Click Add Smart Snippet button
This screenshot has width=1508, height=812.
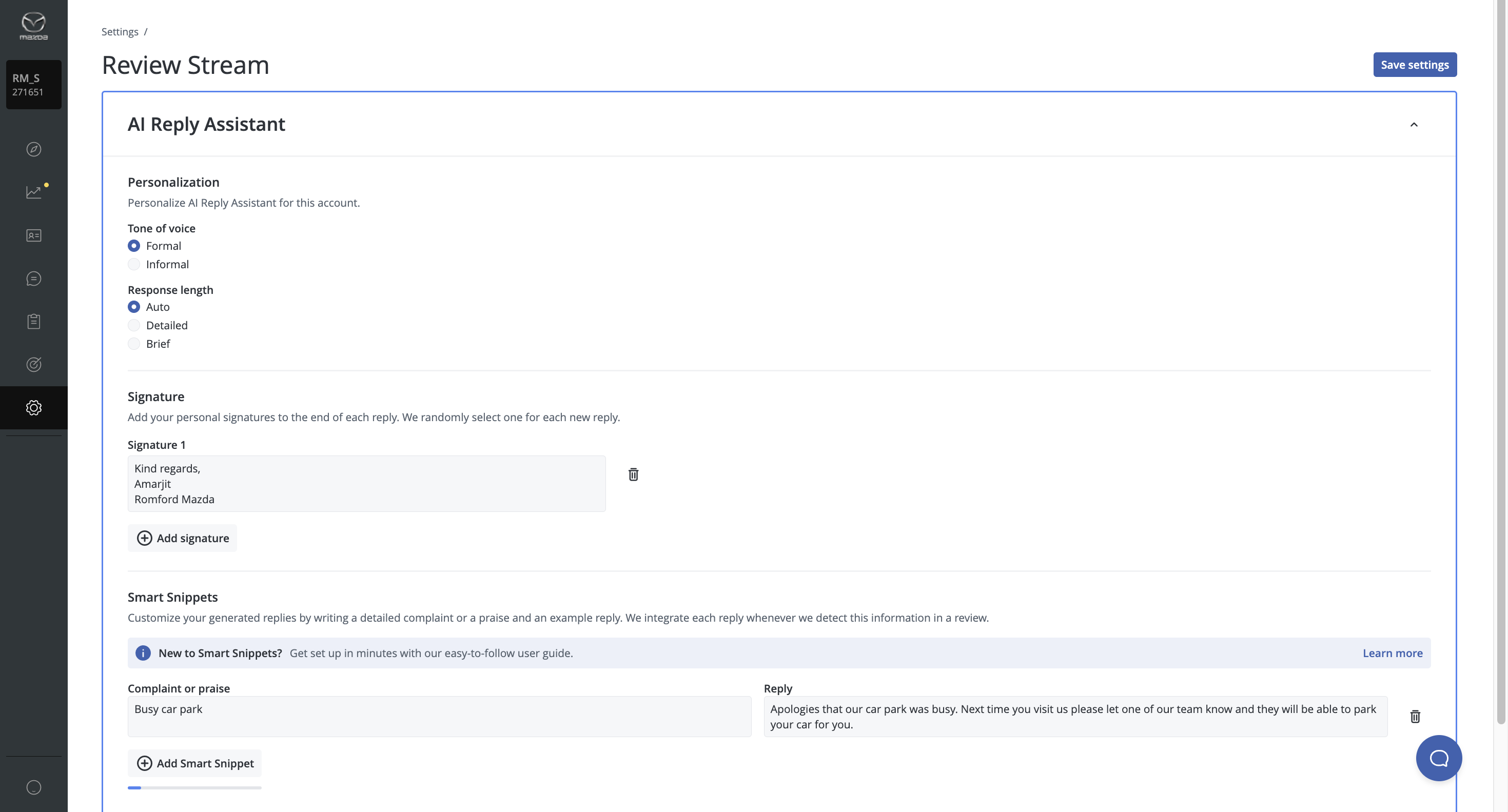click(194, 763)
